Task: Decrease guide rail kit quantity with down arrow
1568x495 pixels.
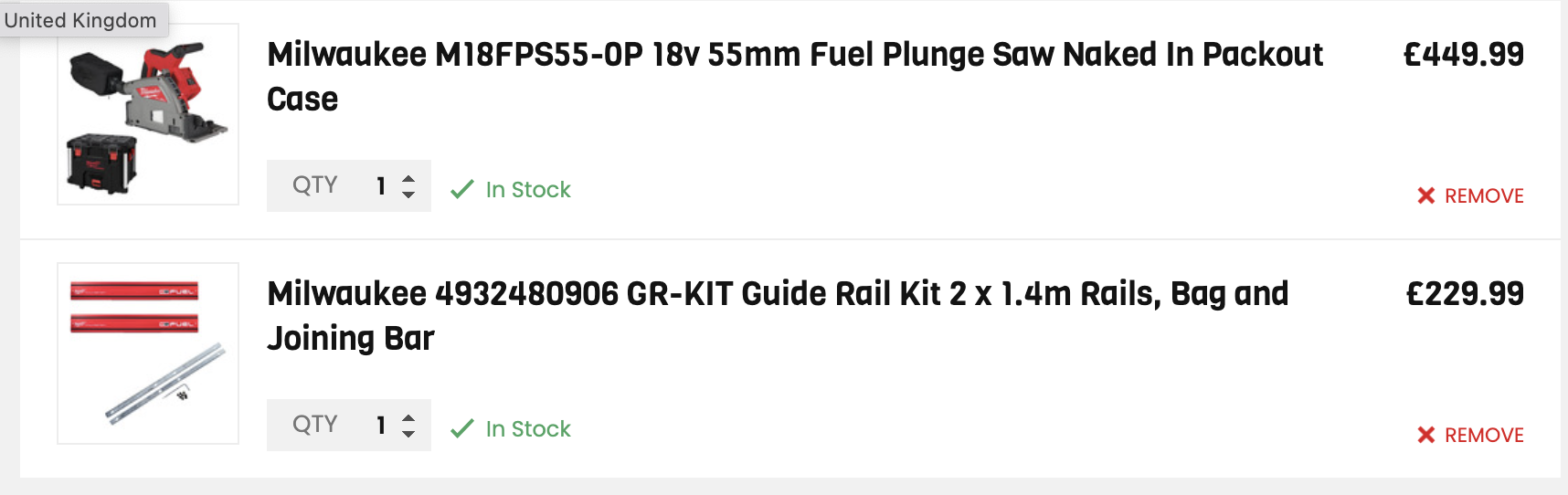Action: click(408, 433)
